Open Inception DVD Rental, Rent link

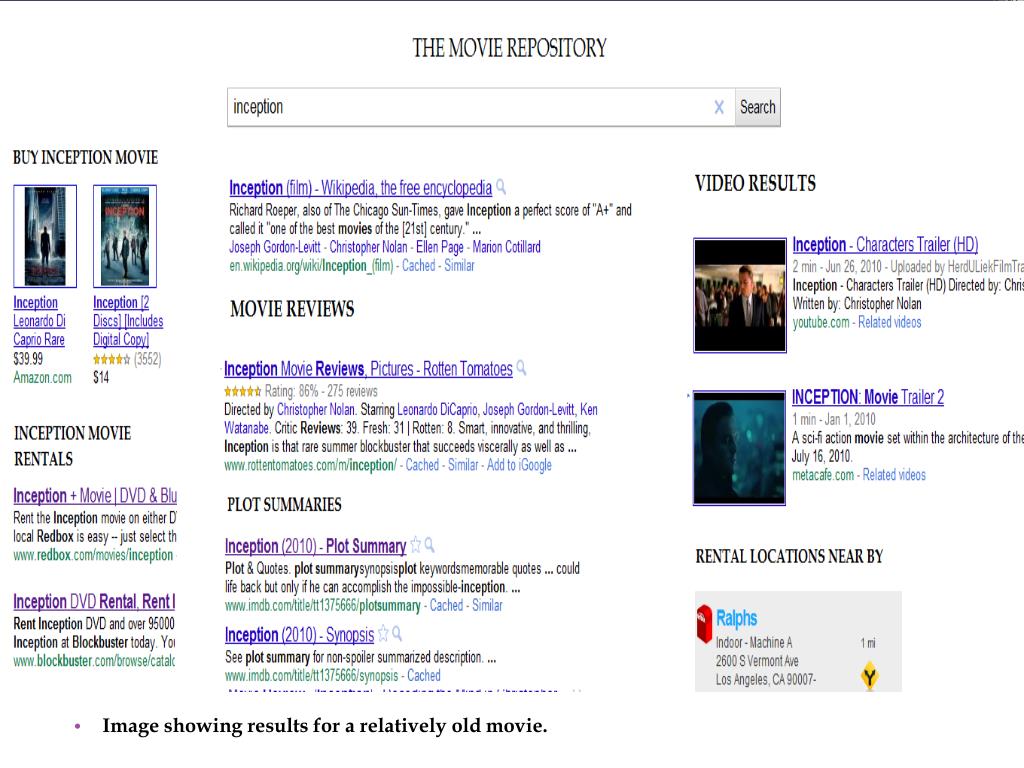(95, 601)
